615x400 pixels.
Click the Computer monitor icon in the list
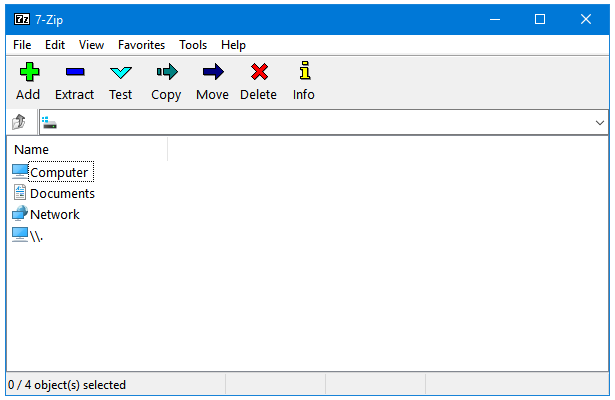pyautogui.click(x=20, y=171)
